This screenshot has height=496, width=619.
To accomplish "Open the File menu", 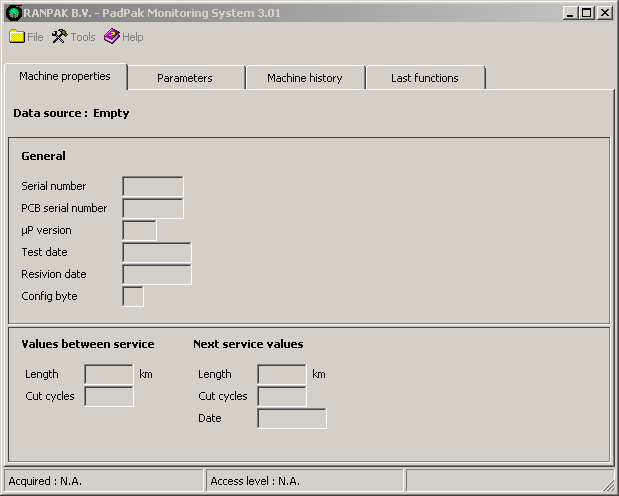I will click(x=26, y=37).
